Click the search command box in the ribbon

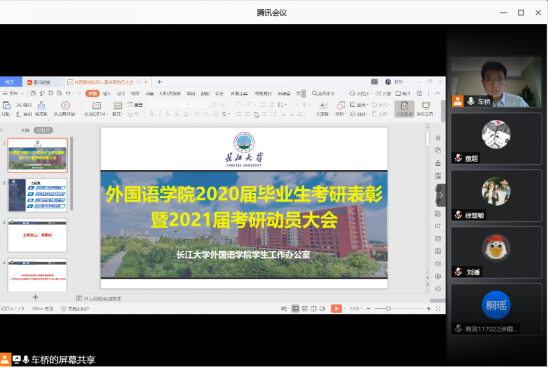(x=324, y=93)
